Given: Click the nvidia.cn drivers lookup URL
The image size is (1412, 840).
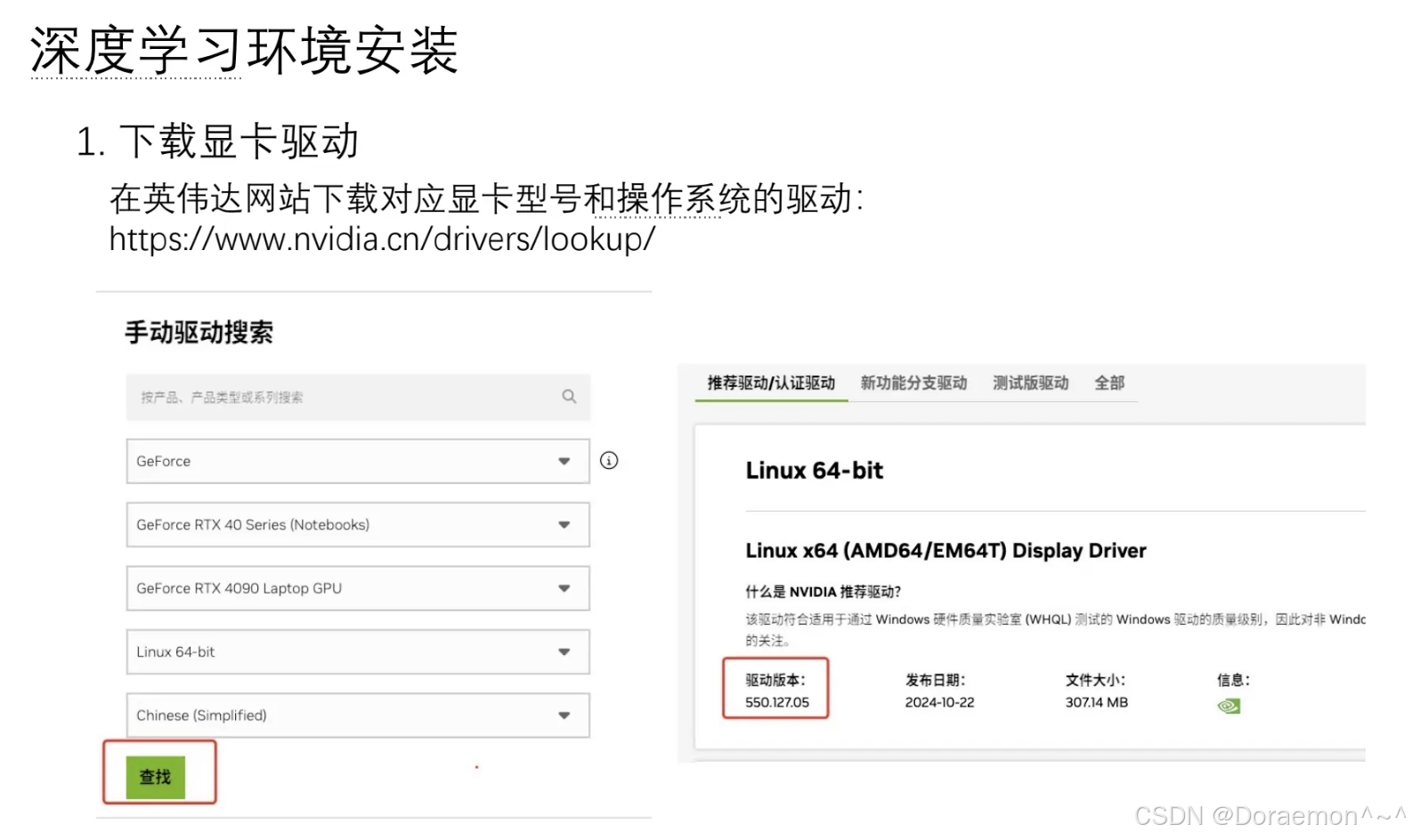Looking at the screenshot, I should [382, 238].
